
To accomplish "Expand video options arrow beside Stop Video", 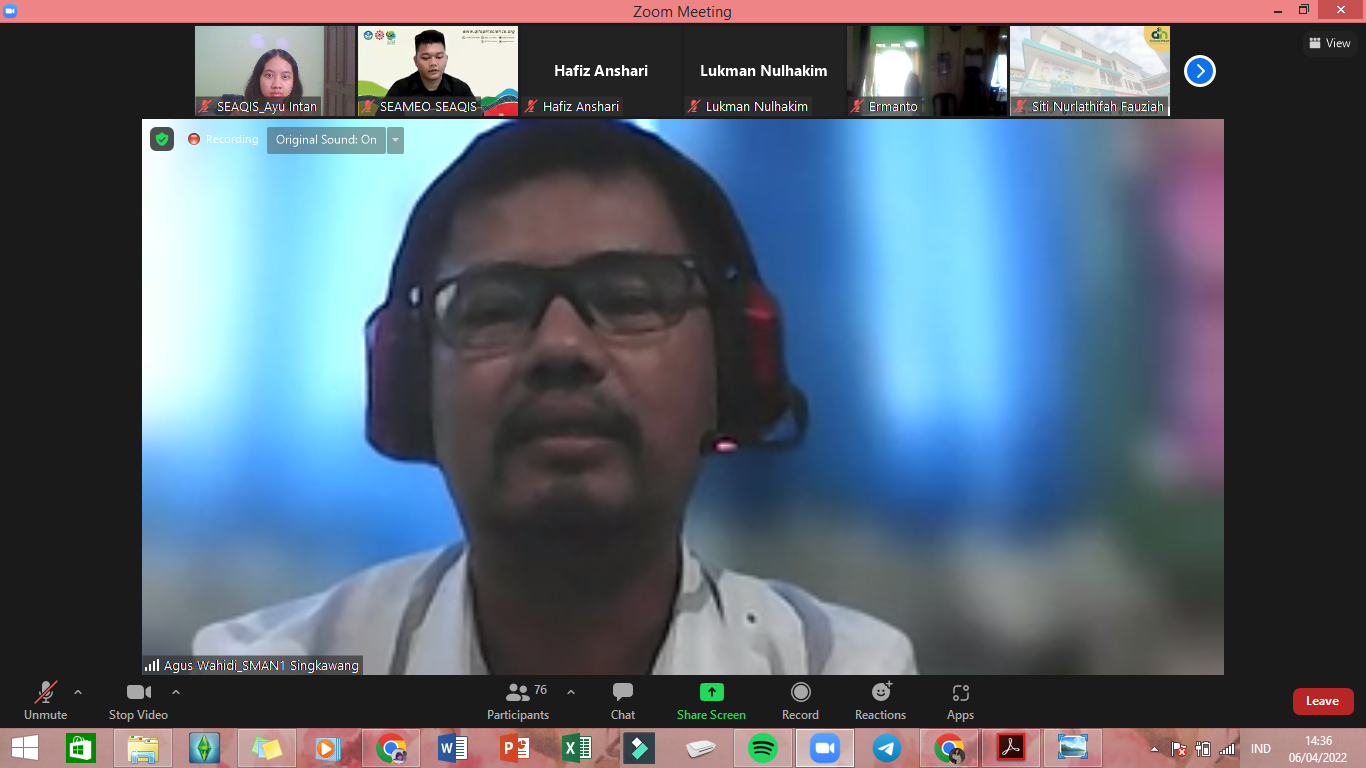I will (x=176, y=692).
